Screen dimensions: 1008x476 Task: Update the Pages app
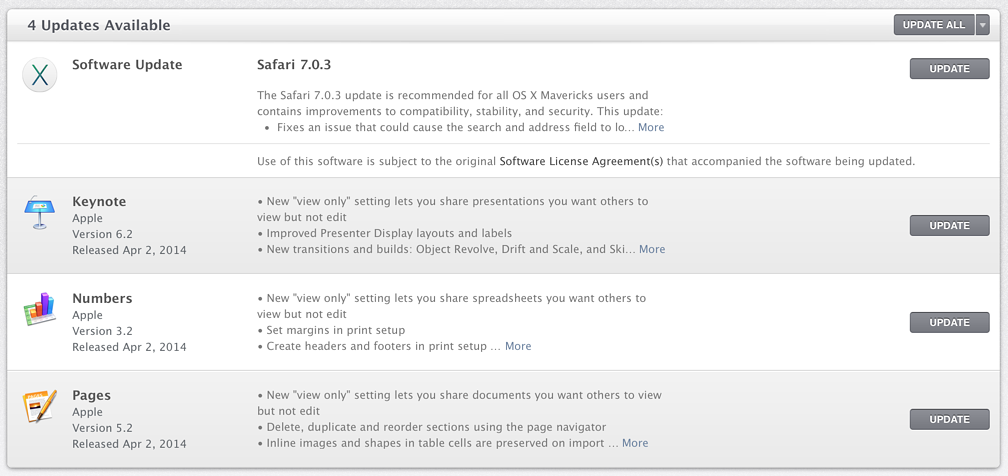point(950,419)
